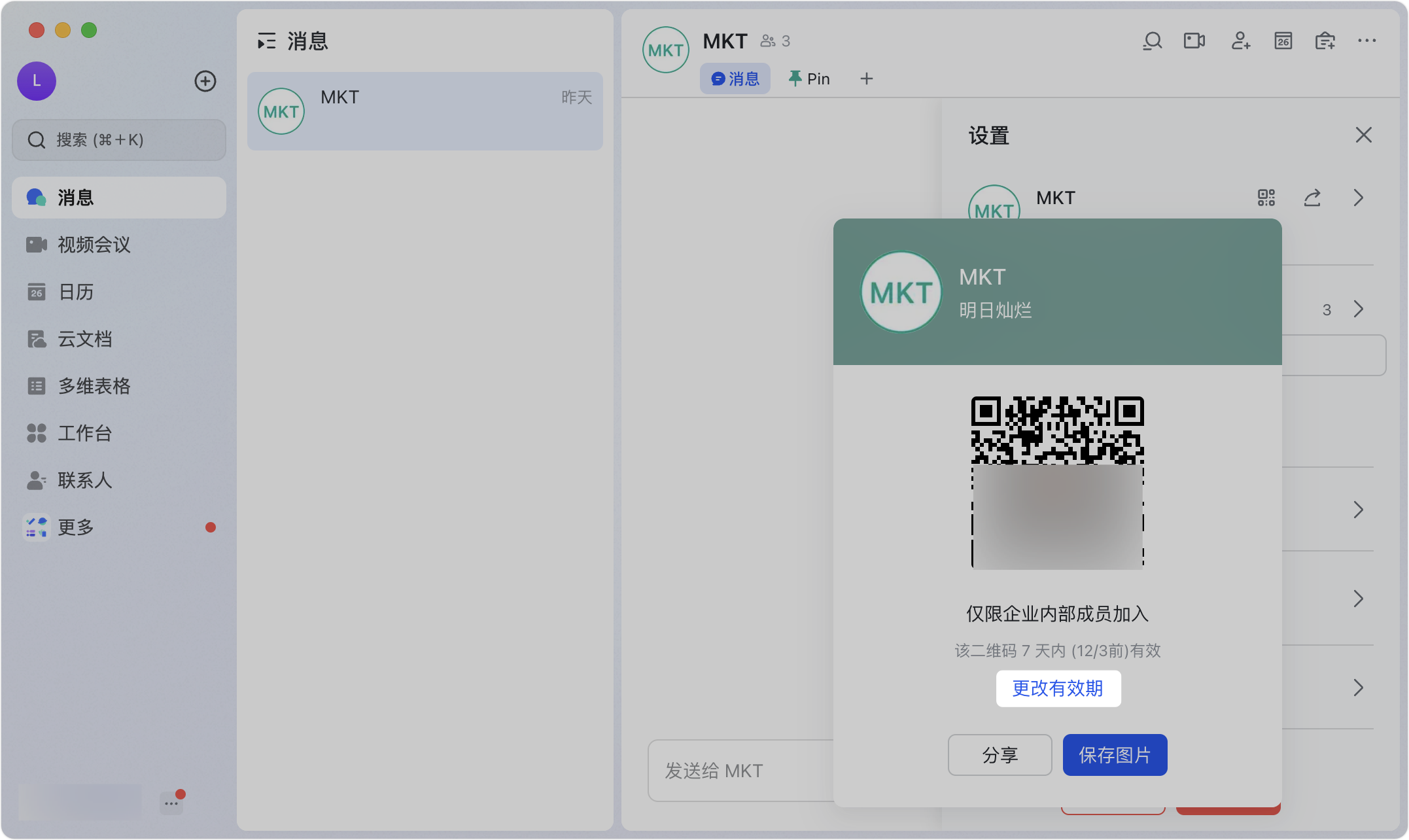Open group QR code icon in settings
This screenshot has height=840, width=1409.
point(1266,198)
